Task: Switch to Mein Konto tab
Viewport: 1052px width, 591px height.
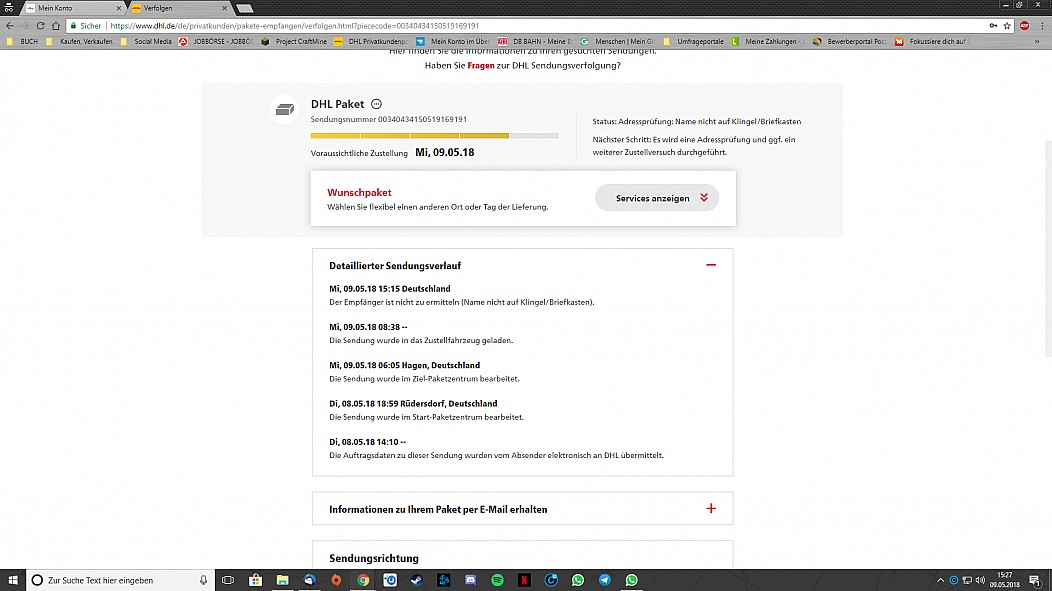Action: pos(74,8)
